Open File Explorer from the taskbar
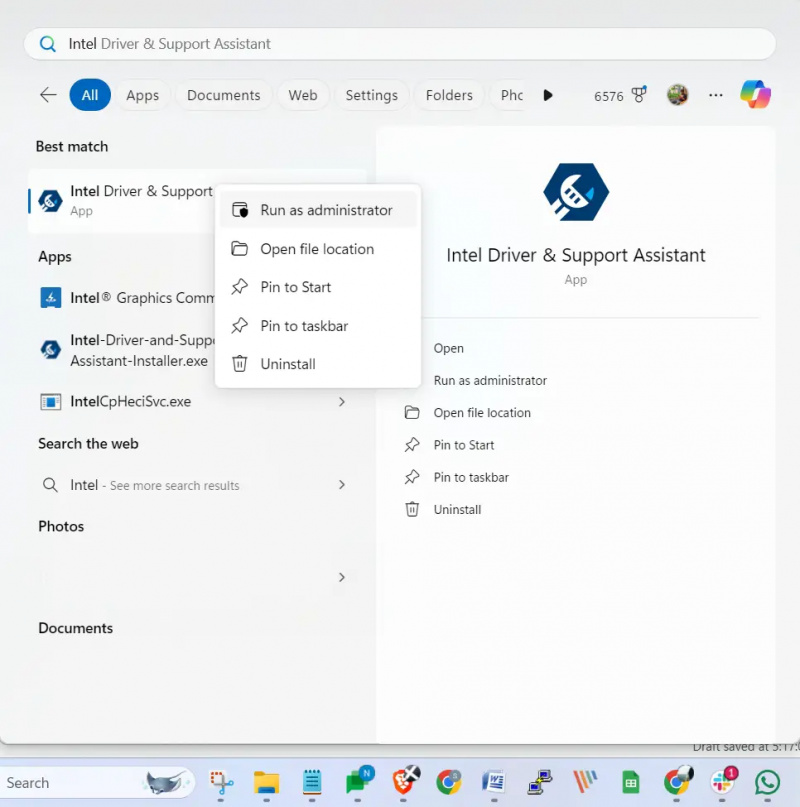 [x=266, y=782]
